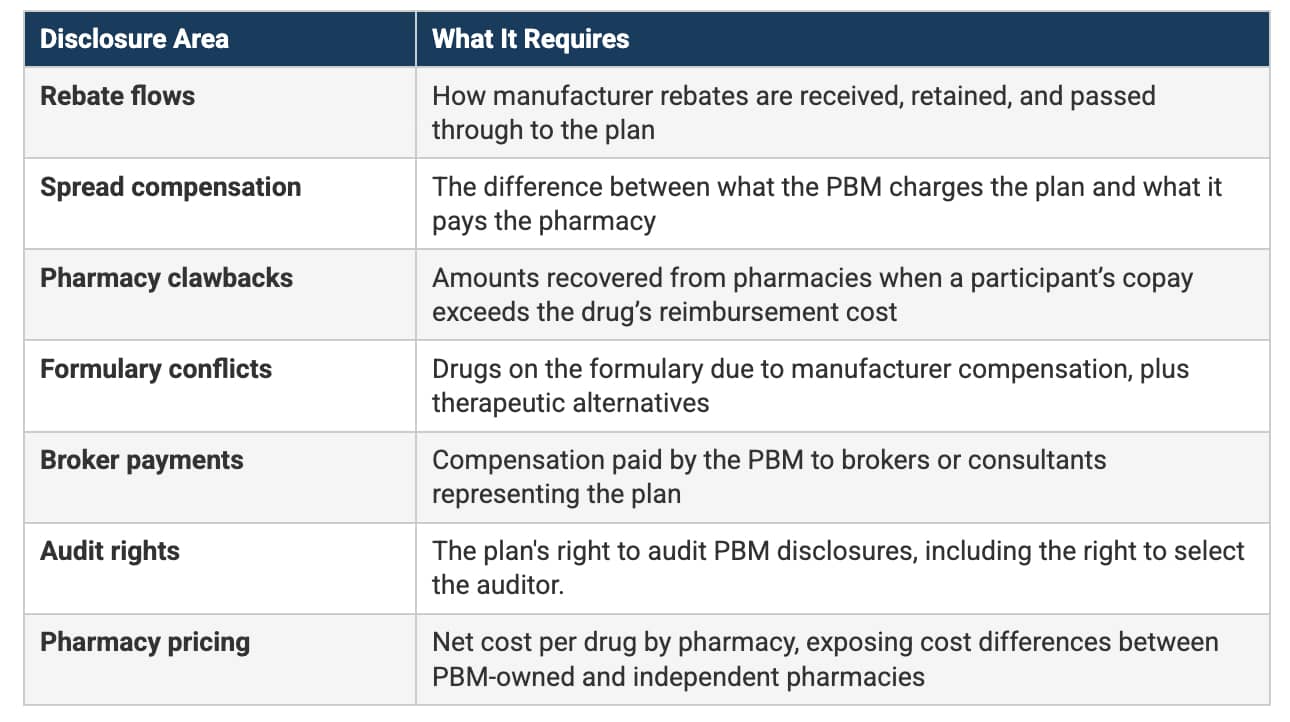Select the 'Spread compensation' row label
This screenshot has width=1290, height=722.
(x=170, y=187)
